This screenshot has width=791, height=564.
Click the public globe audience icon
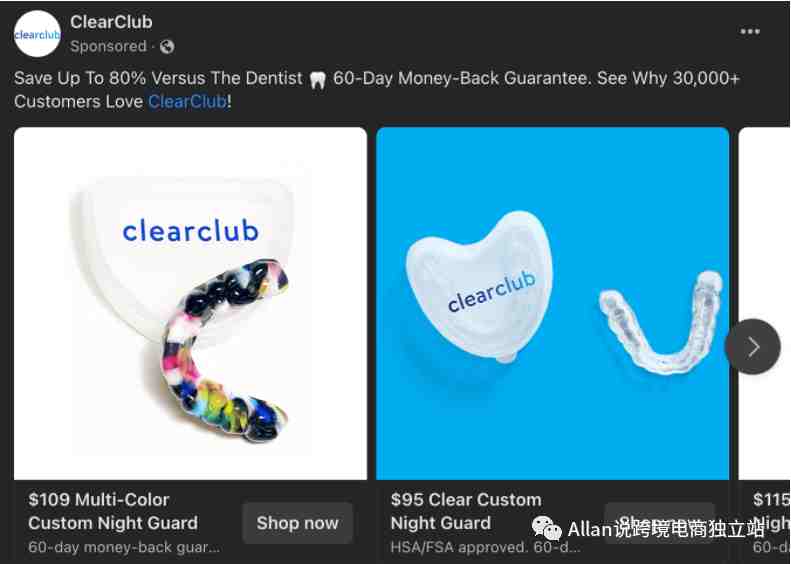(167, 46)
